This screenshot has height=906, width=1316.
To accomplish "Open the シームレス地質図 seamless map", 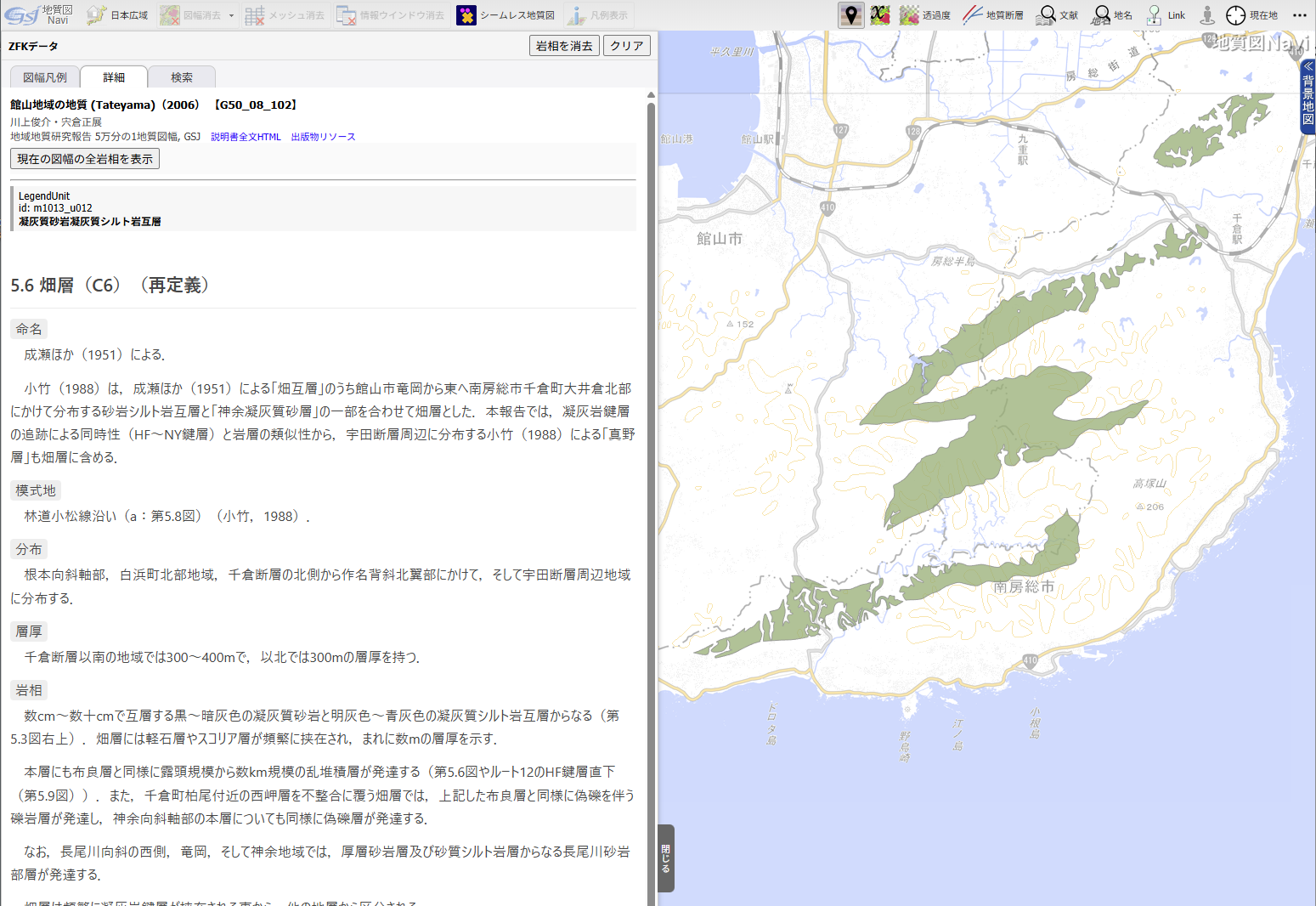I will point(466,15).
